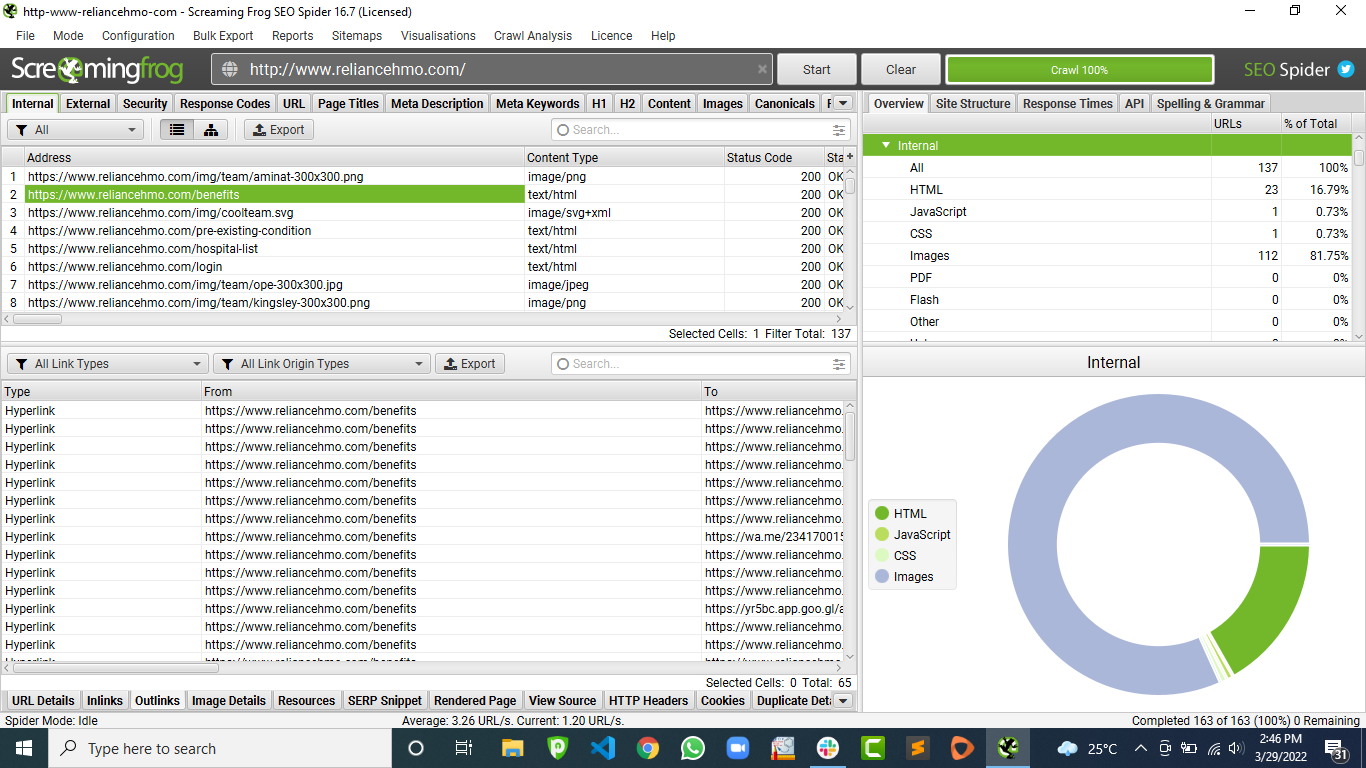Select the CSS row in Overview
The width and height of the screenshot is (1366, 768).
point(1107,234)
